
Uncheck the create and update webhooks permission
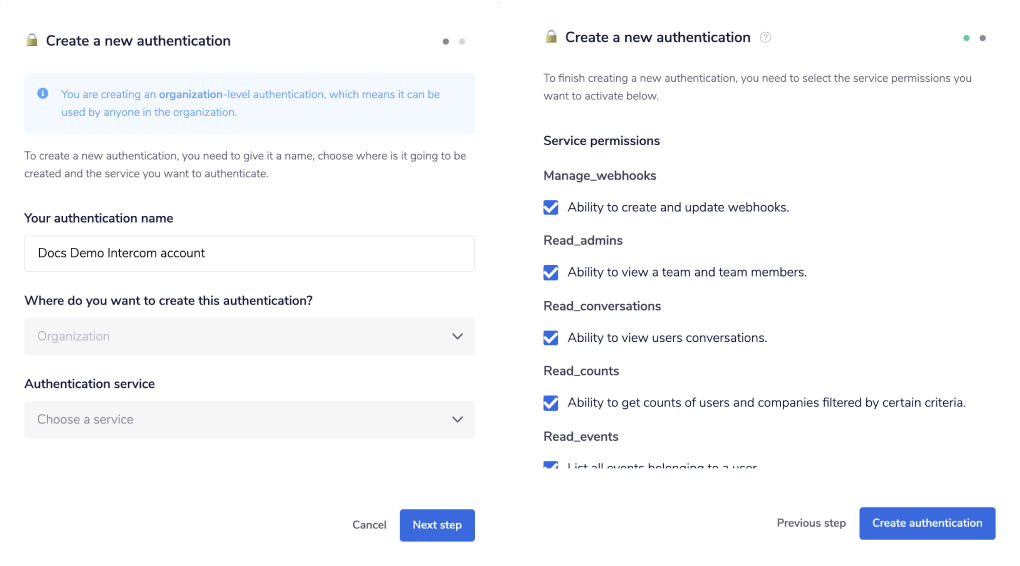[551, 207]
